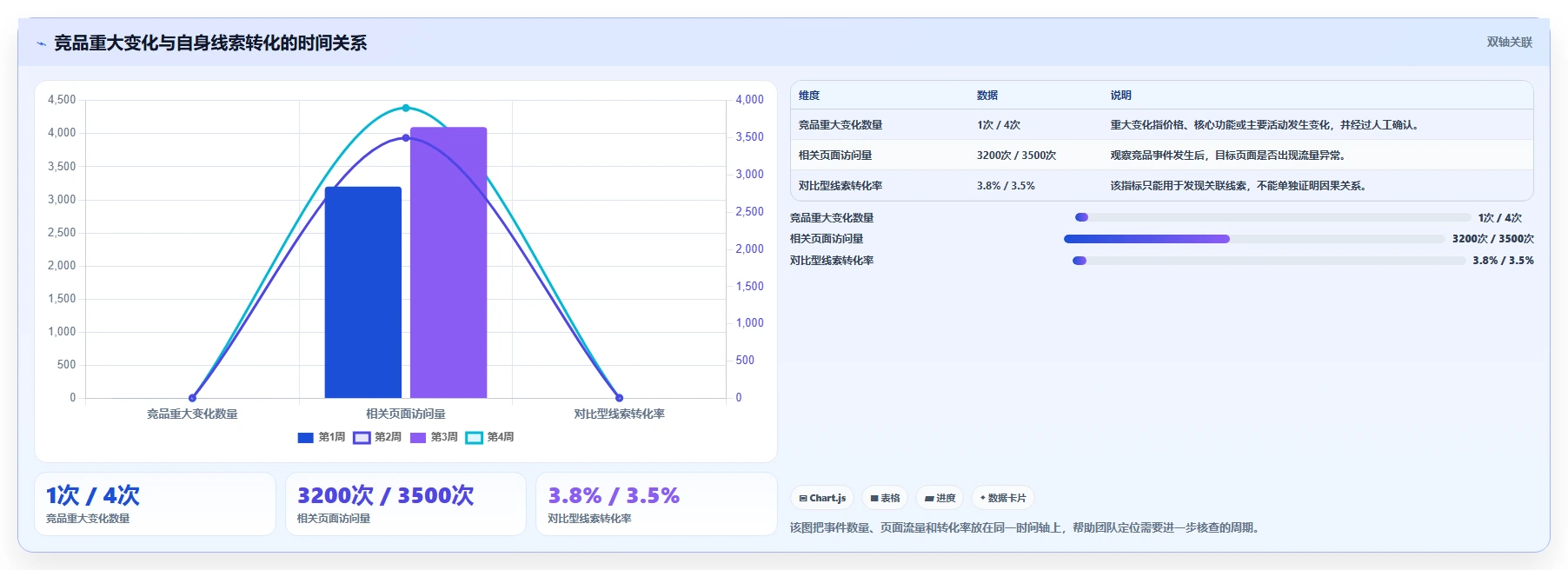Click the 进度 chip
Viewport: 1568px width, 570px height.
[940, 498]
